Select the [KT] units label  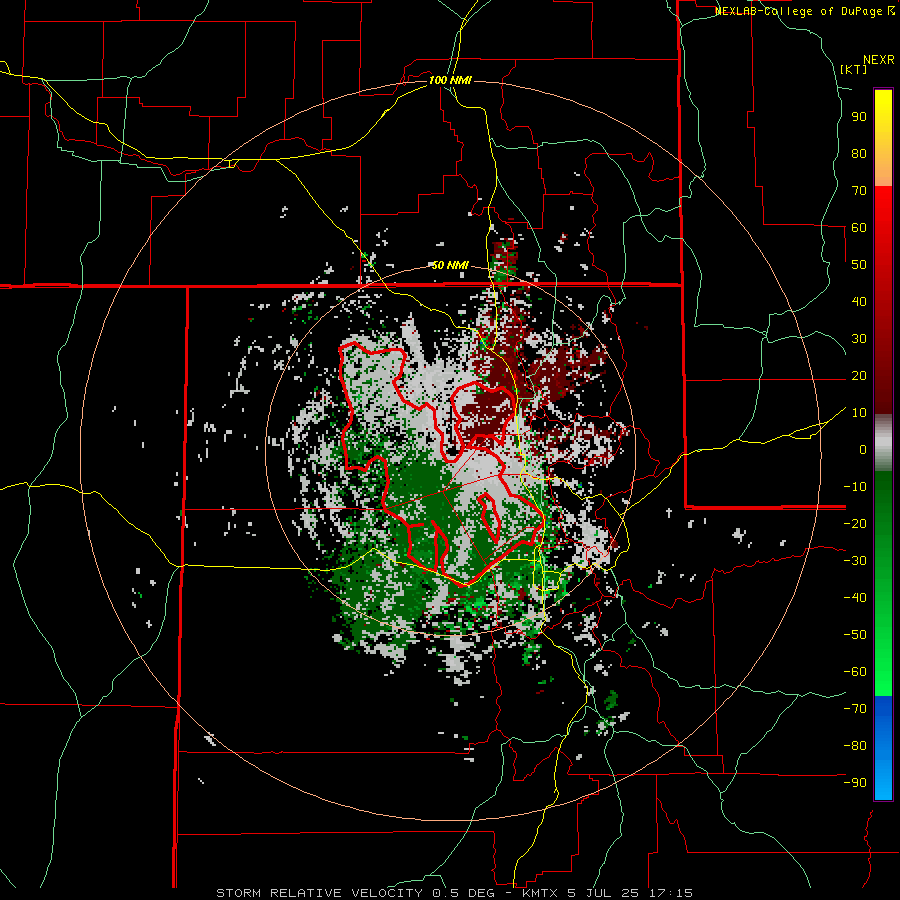[x=854, y=69]
